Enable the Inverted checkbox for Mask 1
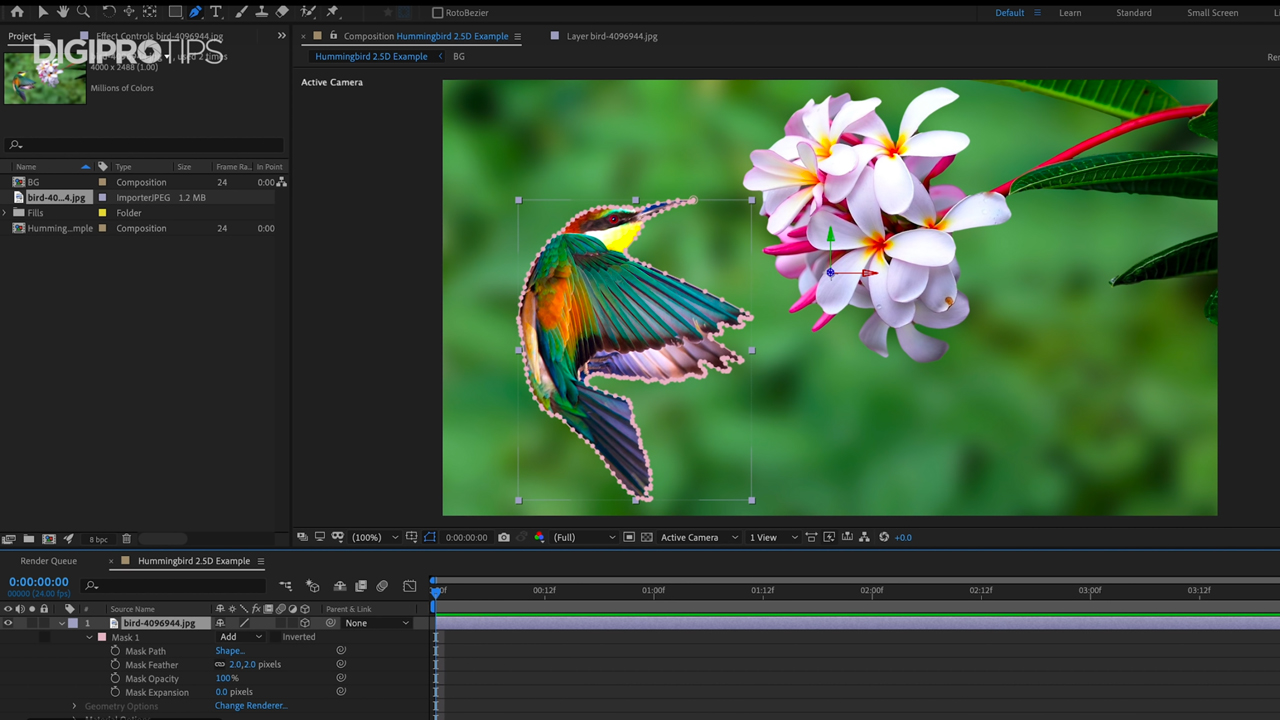Image resolution: width=1280 pixels, height=720 pixels. (x=275, y=637)
